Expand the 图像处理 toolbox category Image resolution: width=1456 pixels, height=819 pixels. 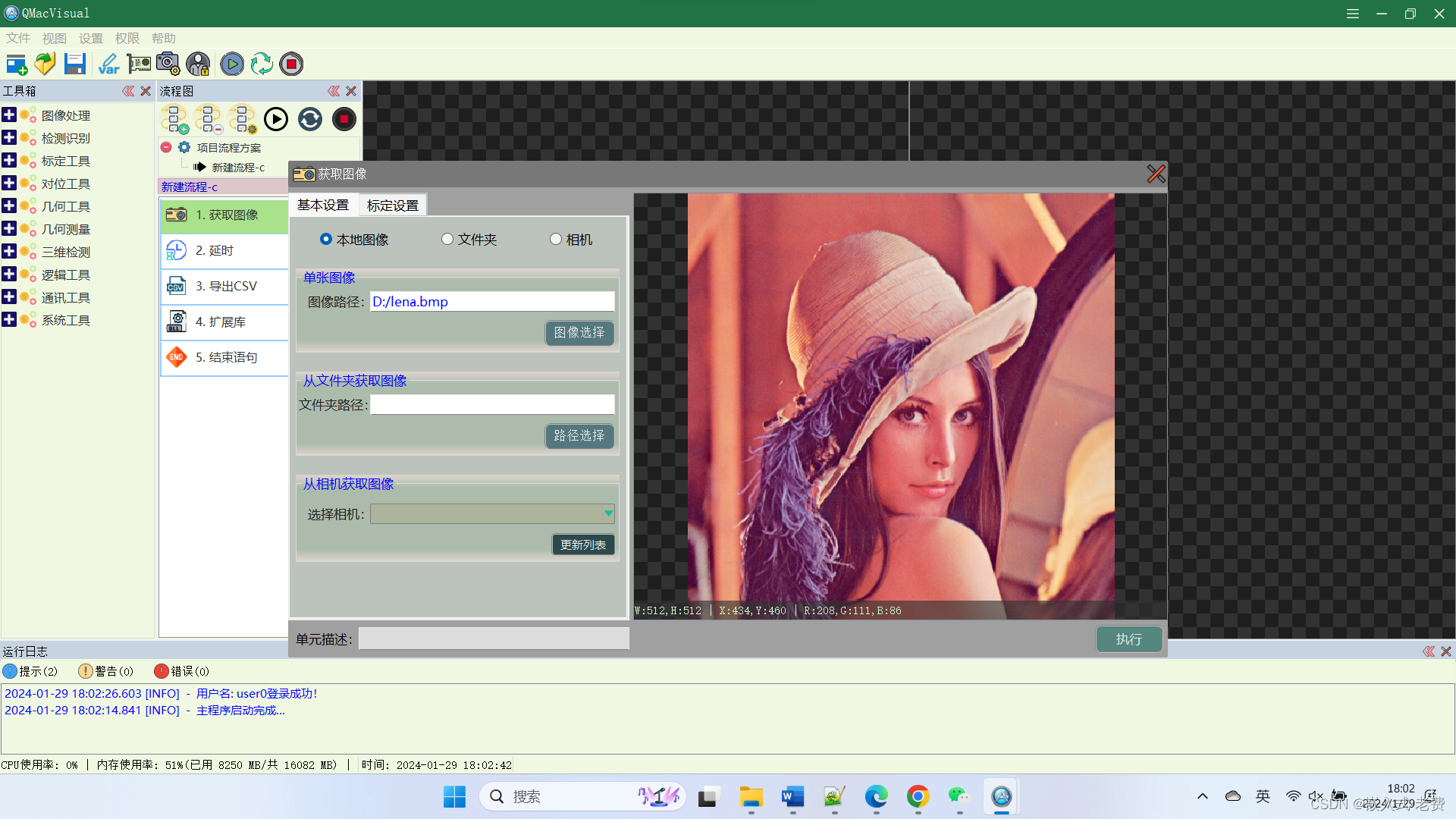tap(9, 115)
